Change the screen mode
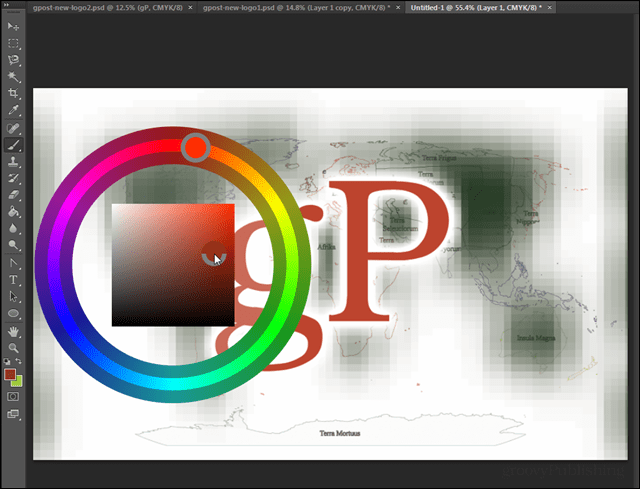 [x=14, y=413]
